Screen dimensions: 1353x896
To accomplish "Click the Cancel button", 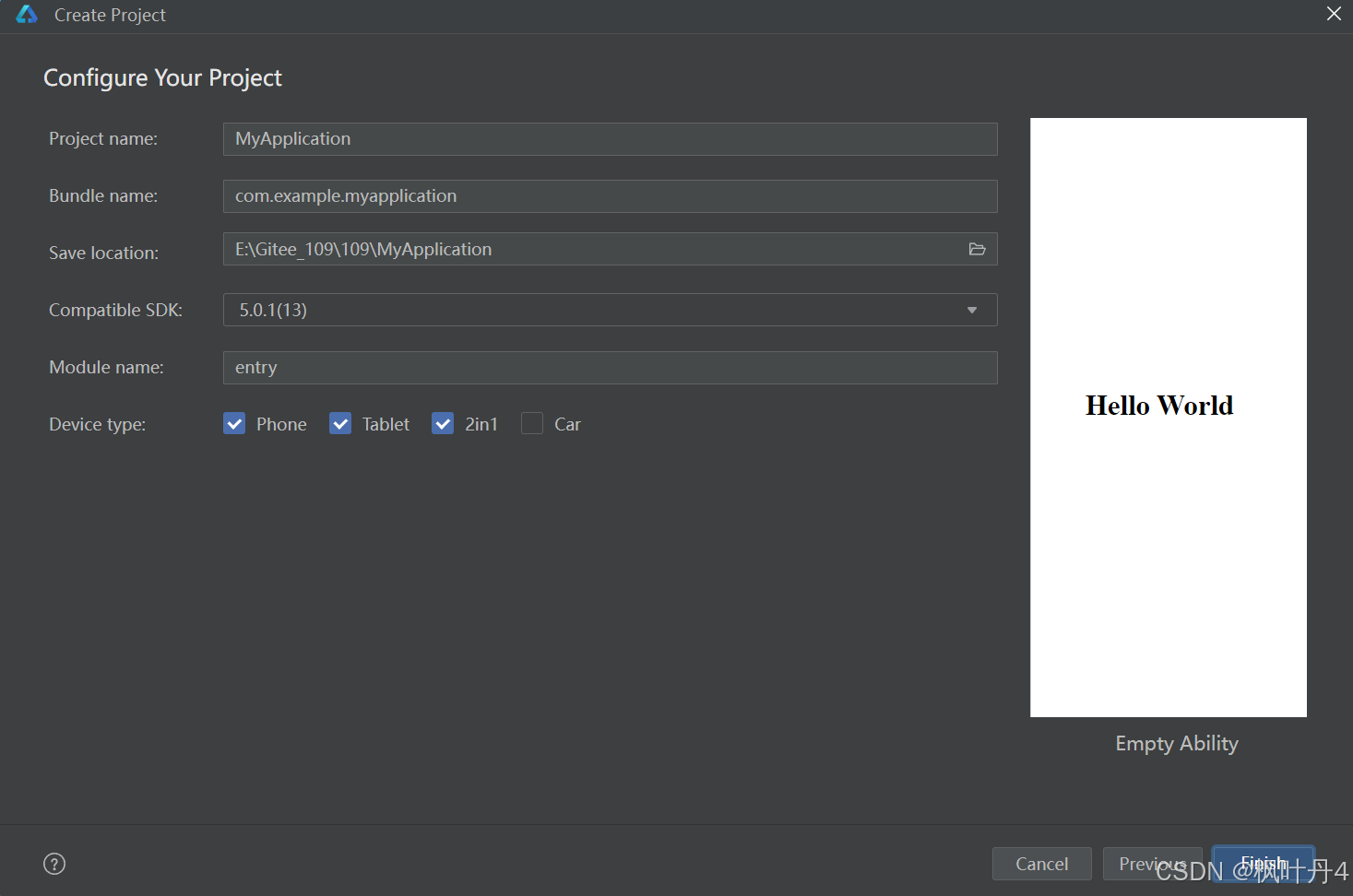I will tap(1041, 864).
